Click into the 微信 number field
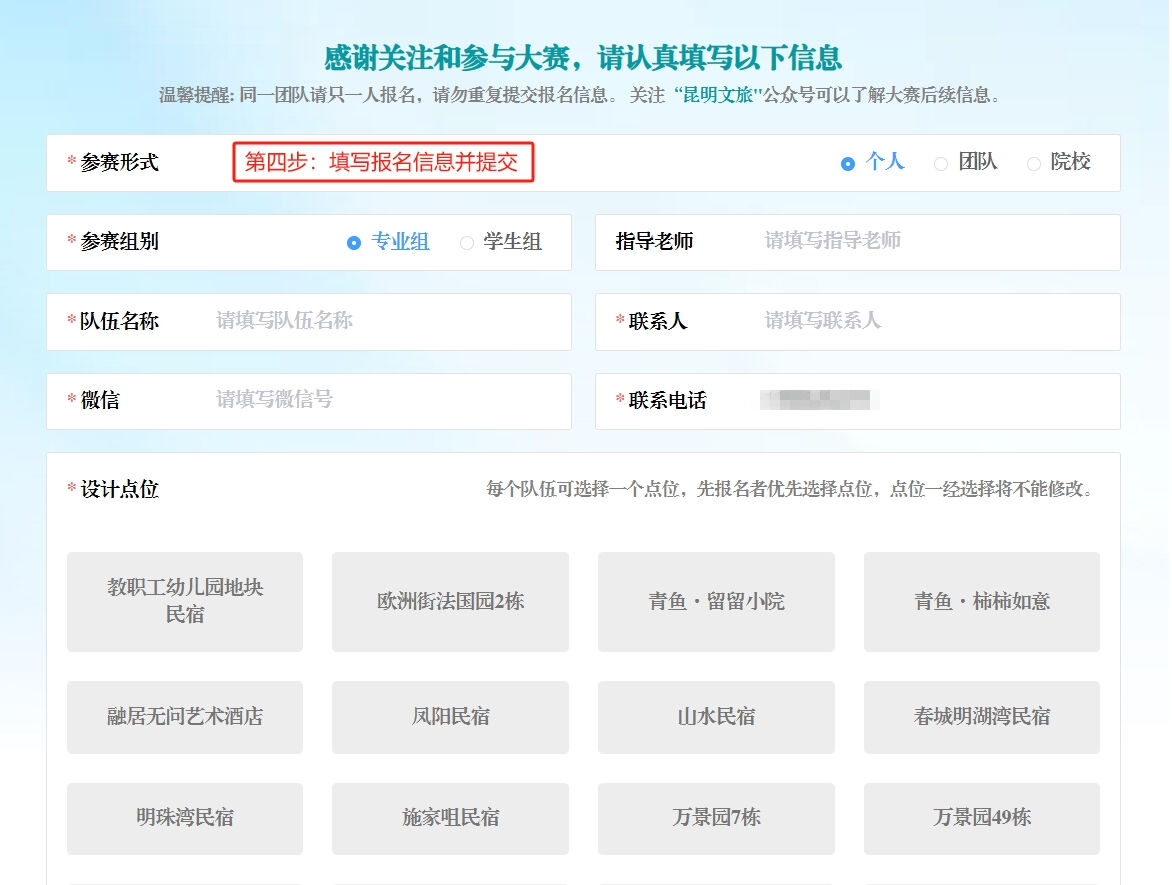This screenshot has width=1172, height=885. [x=385, y=400]
